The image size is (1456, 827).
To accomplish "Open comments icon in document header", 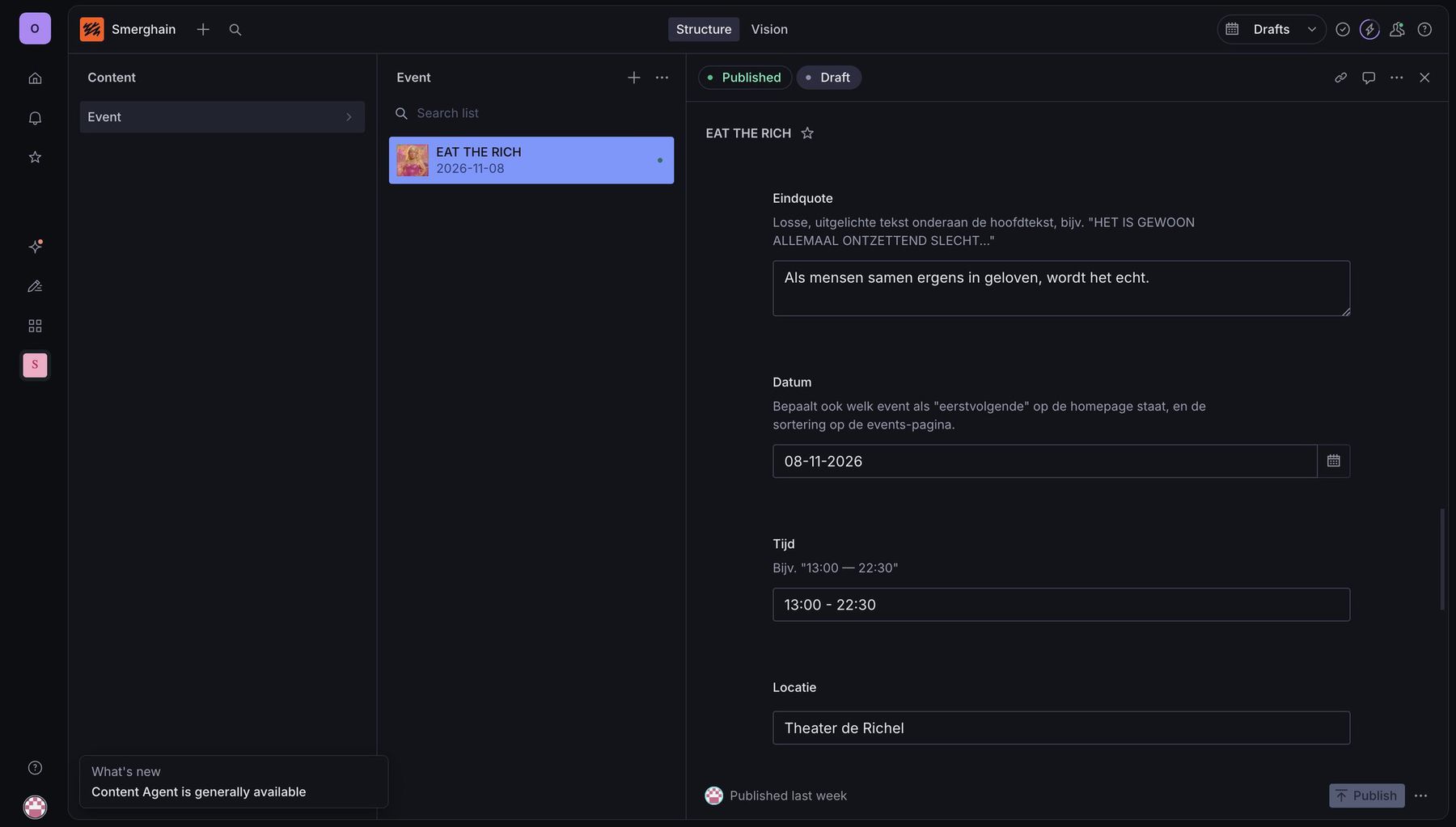I will pyautogui.click(x=1369, y=78).
